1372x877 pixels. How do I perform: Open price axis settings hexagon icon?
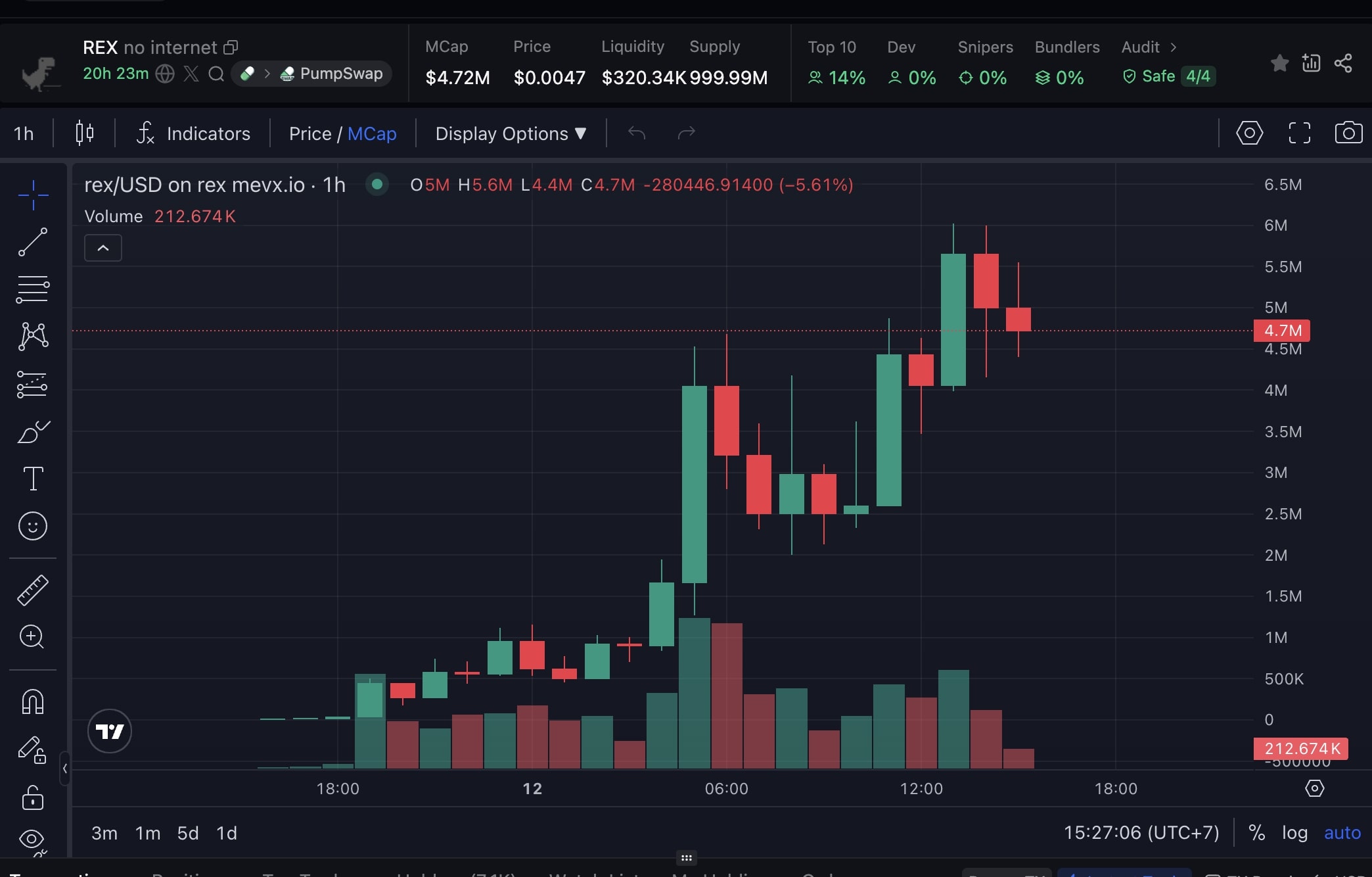(1315, 788)
